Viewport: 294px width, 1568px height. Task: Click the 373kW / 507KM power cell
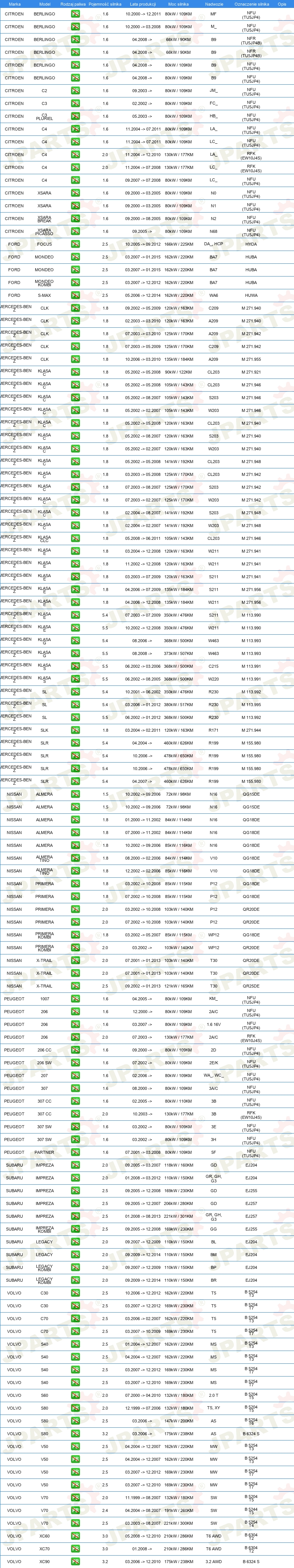pos(178,653)
